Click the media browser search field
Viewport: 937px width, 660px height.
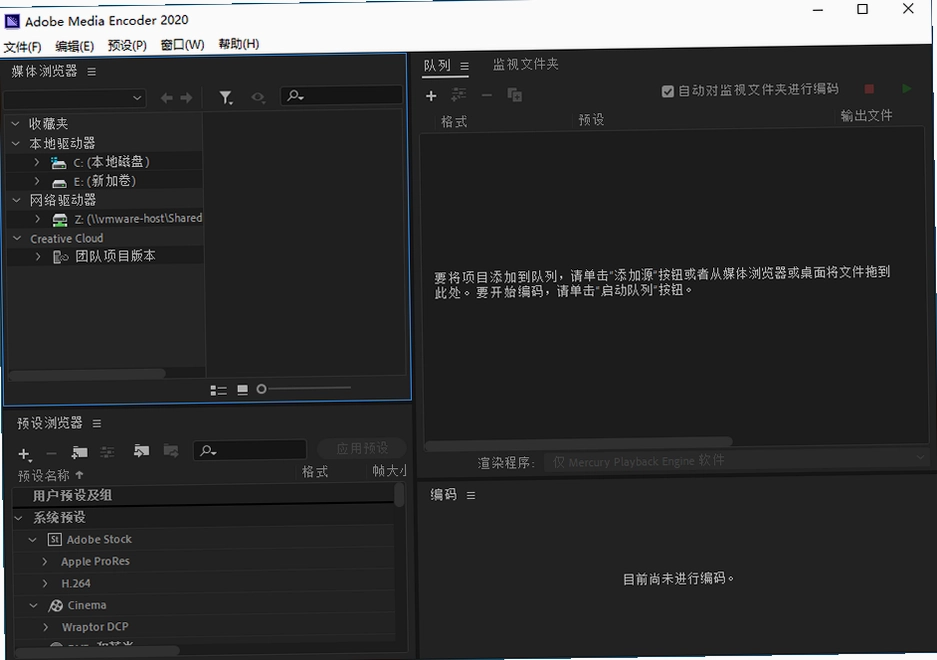point(341,96)
